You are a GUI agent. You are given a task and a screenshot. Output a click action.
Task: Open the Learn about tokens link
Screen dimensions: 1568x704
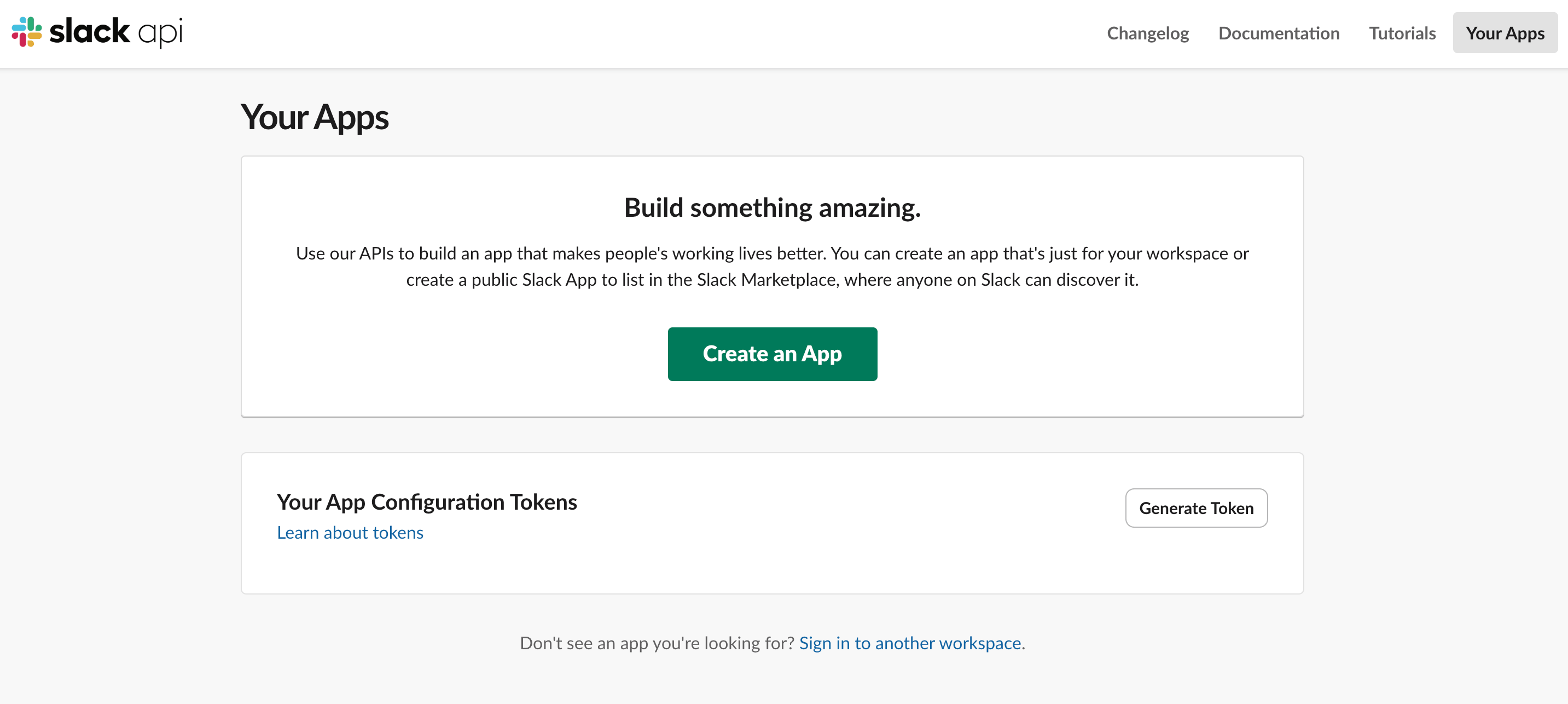click(350, 532)
